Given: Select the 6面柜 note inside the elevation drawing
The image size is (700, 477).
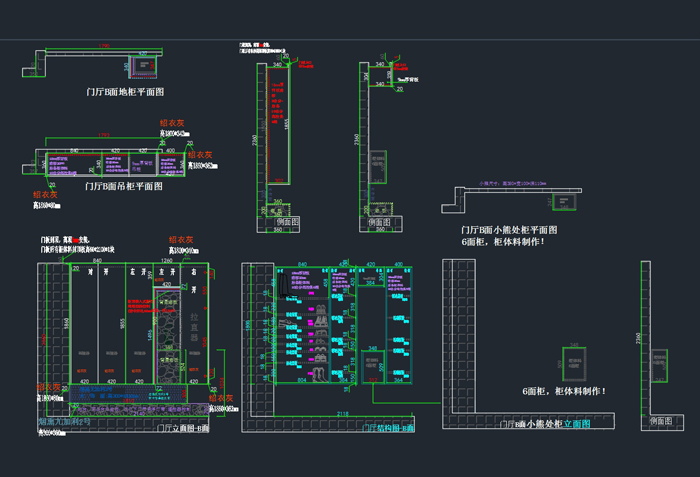Looking at the screenshot, I should pos(563,391).
